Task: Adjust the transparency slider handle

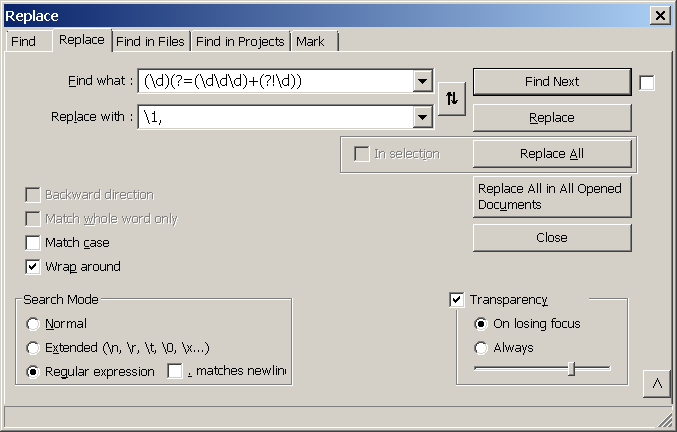Action: tap(571, 369)
